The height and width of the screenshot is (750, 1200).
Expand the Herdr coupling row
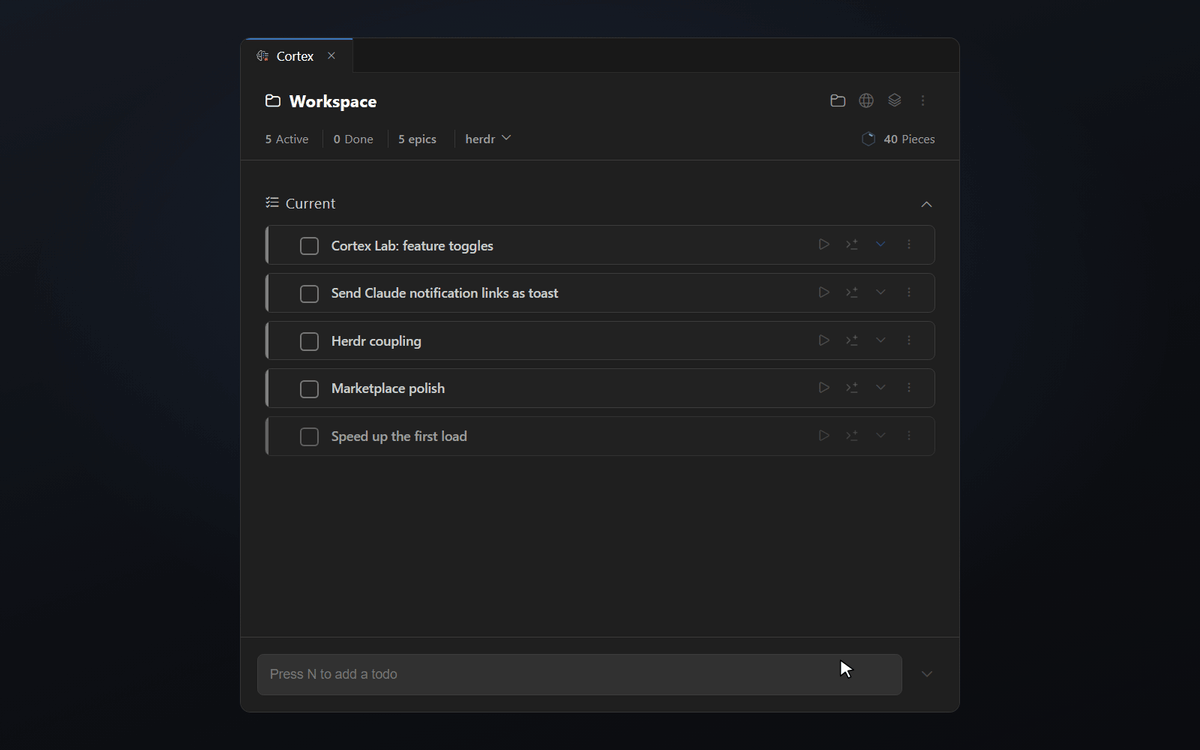(x=881, y=340)
